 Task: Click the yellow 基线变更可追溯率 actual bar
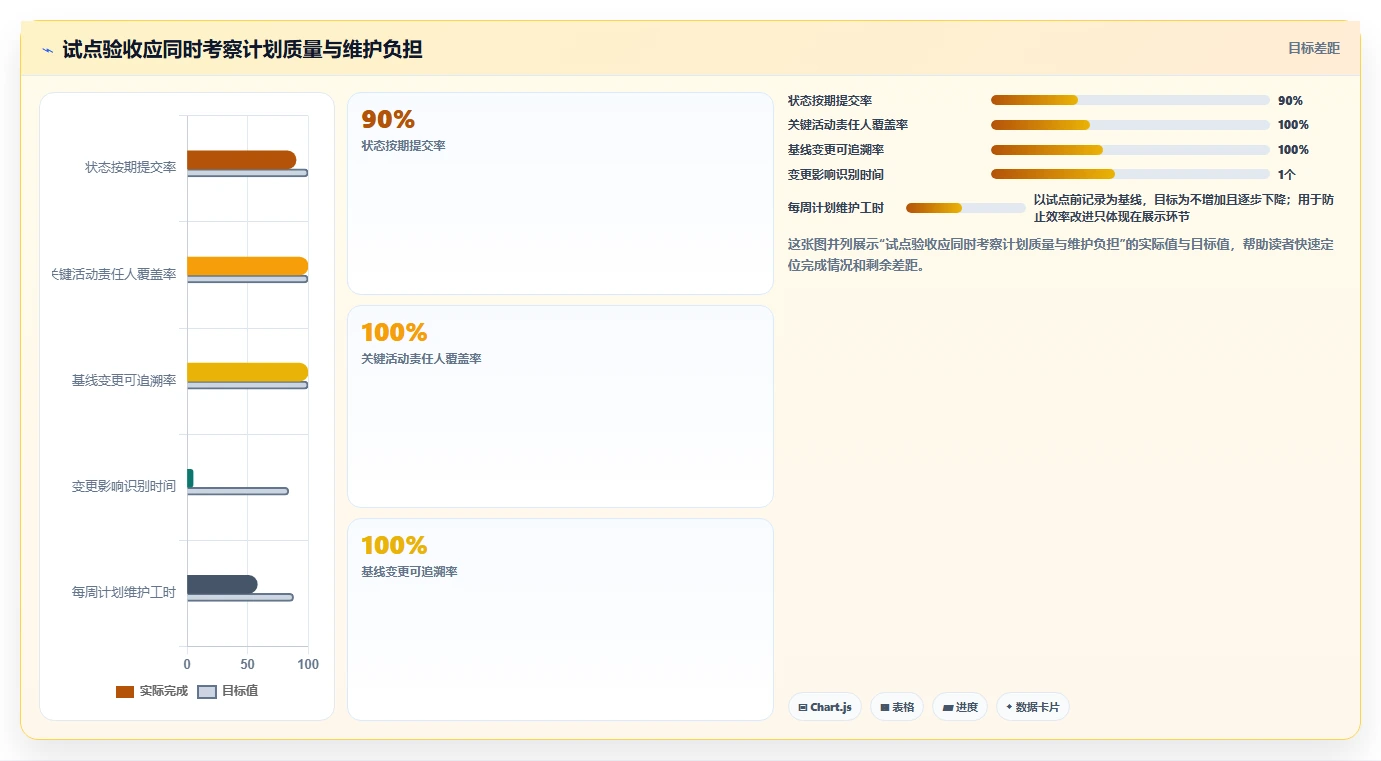click(247, 372)
